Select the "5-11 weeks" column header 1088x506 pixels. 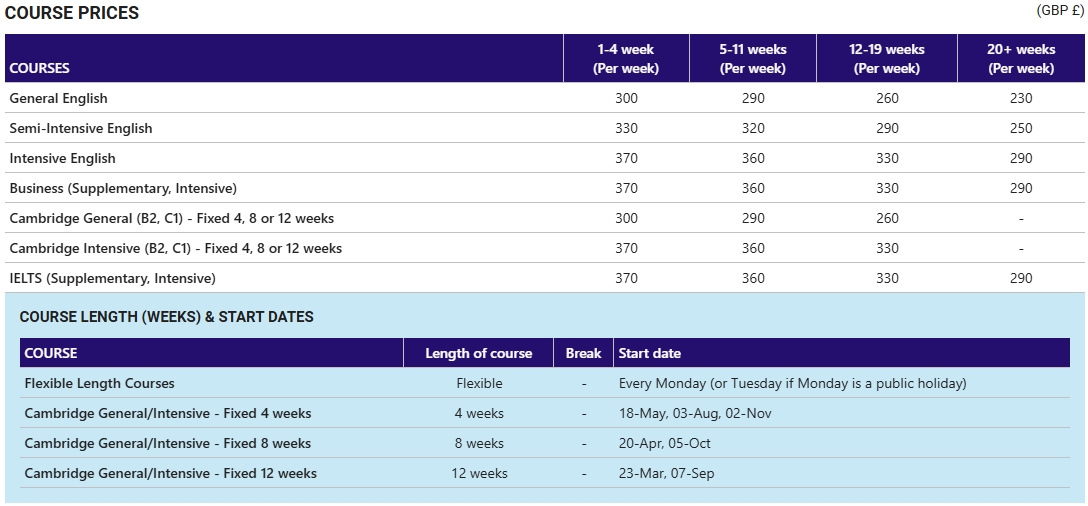pos(752,59)
